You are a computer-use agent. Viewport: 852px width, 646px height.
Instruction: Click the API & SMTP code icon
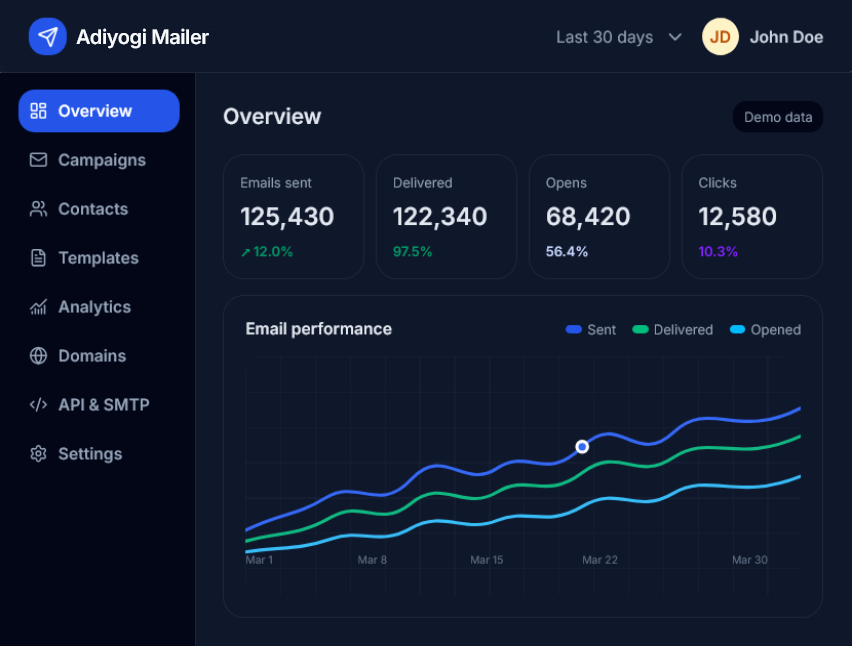(x=38, y=405)
